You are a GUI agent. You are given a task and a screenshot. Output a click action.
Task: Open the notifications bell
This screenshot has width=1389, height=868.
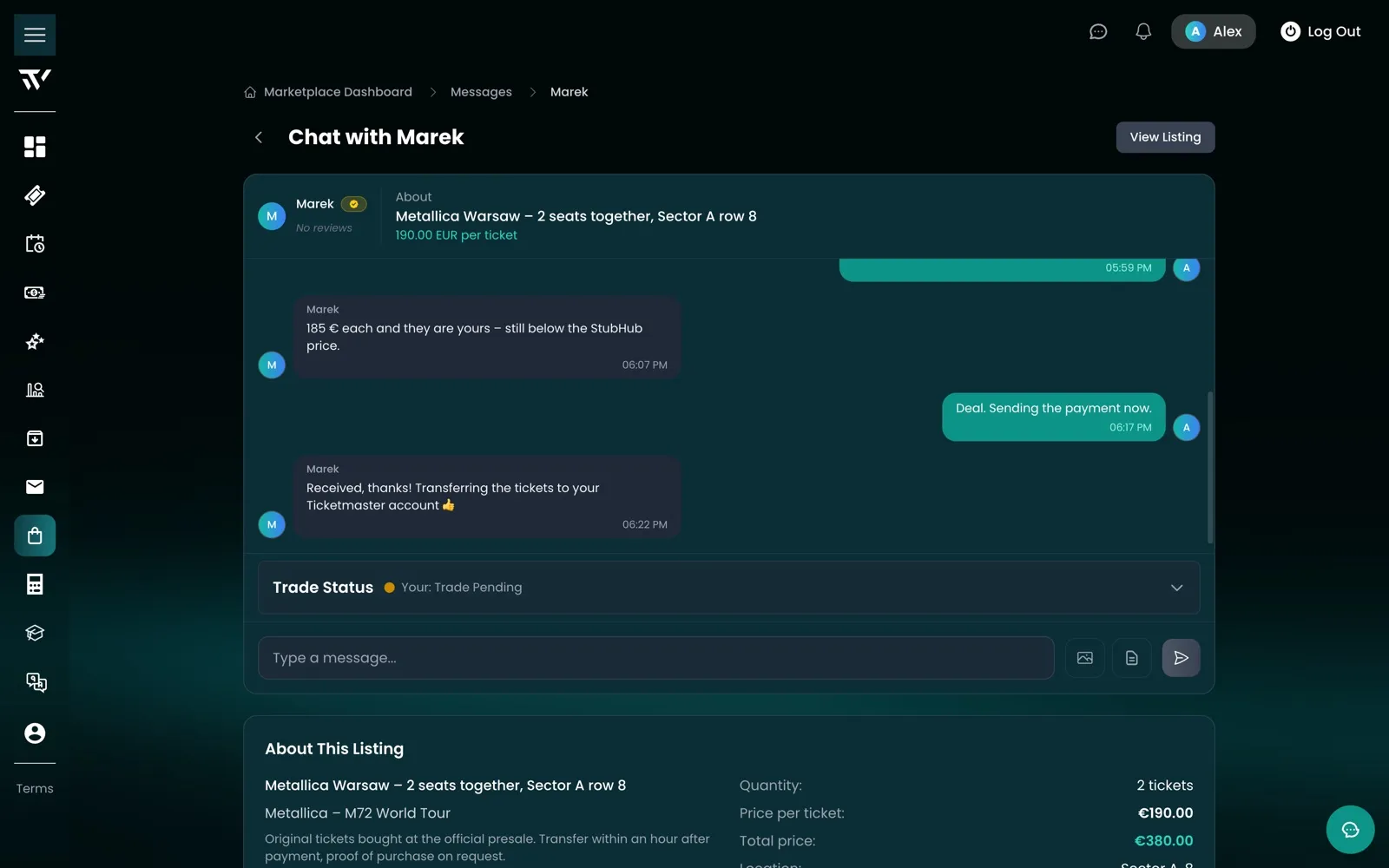[1143, 31]
